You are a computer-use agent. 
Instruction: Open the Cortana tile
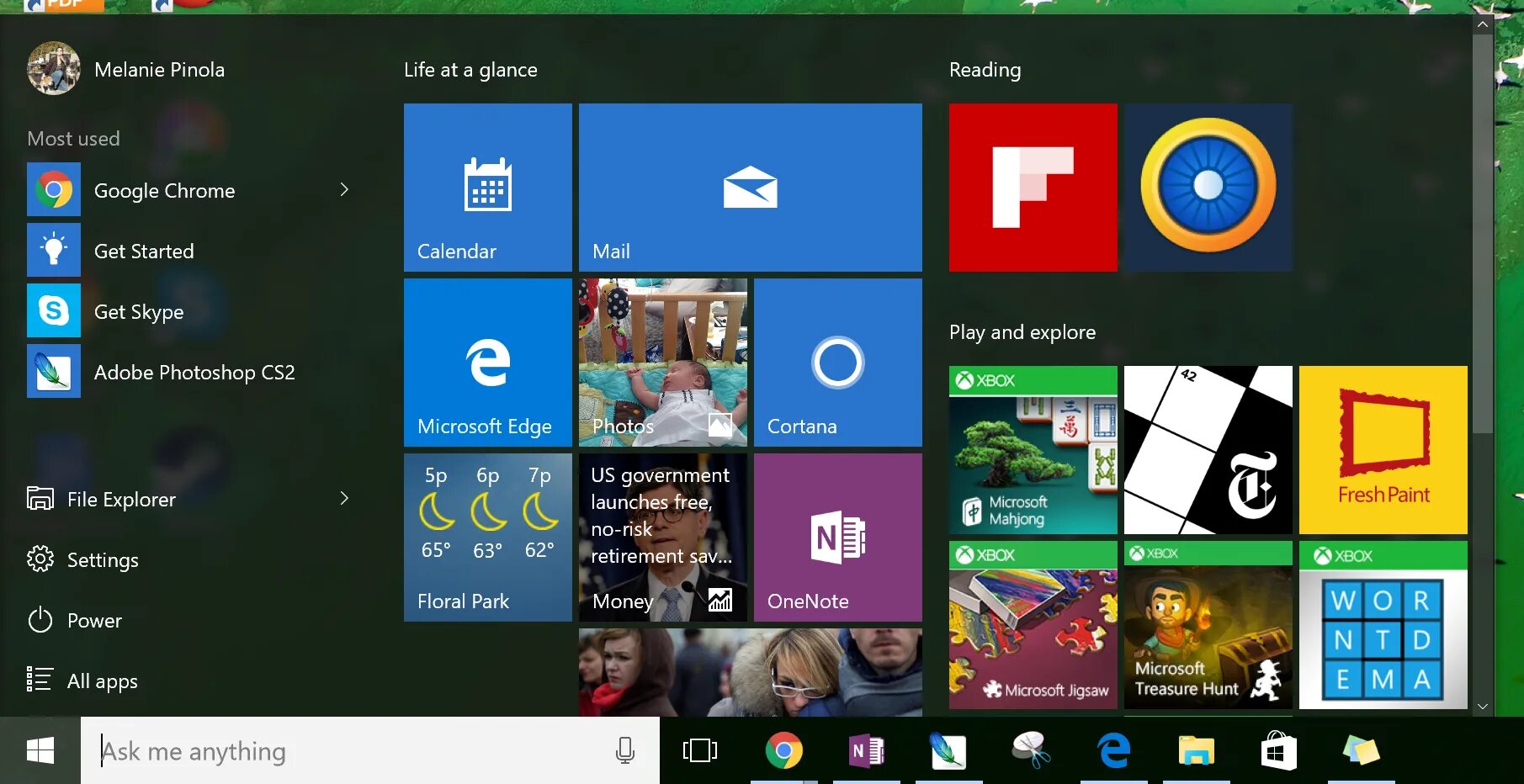pyautogui.click(x=838, y=363)
